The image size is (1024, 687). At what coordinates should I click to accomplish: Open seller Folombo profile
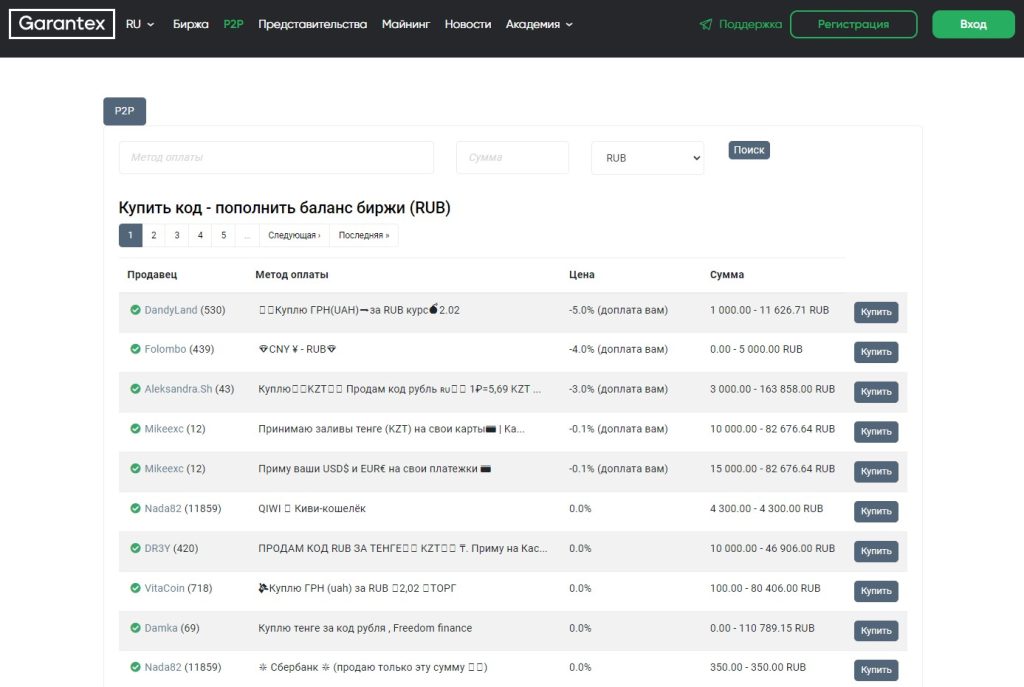[x=165, y=349]
